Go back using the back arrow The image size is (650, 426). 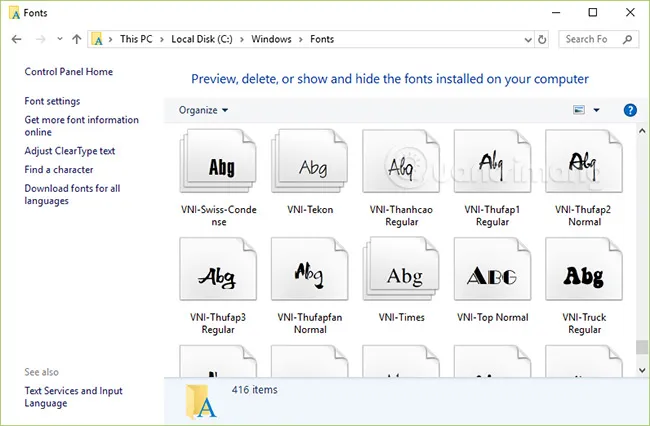[x=17, y=39]
